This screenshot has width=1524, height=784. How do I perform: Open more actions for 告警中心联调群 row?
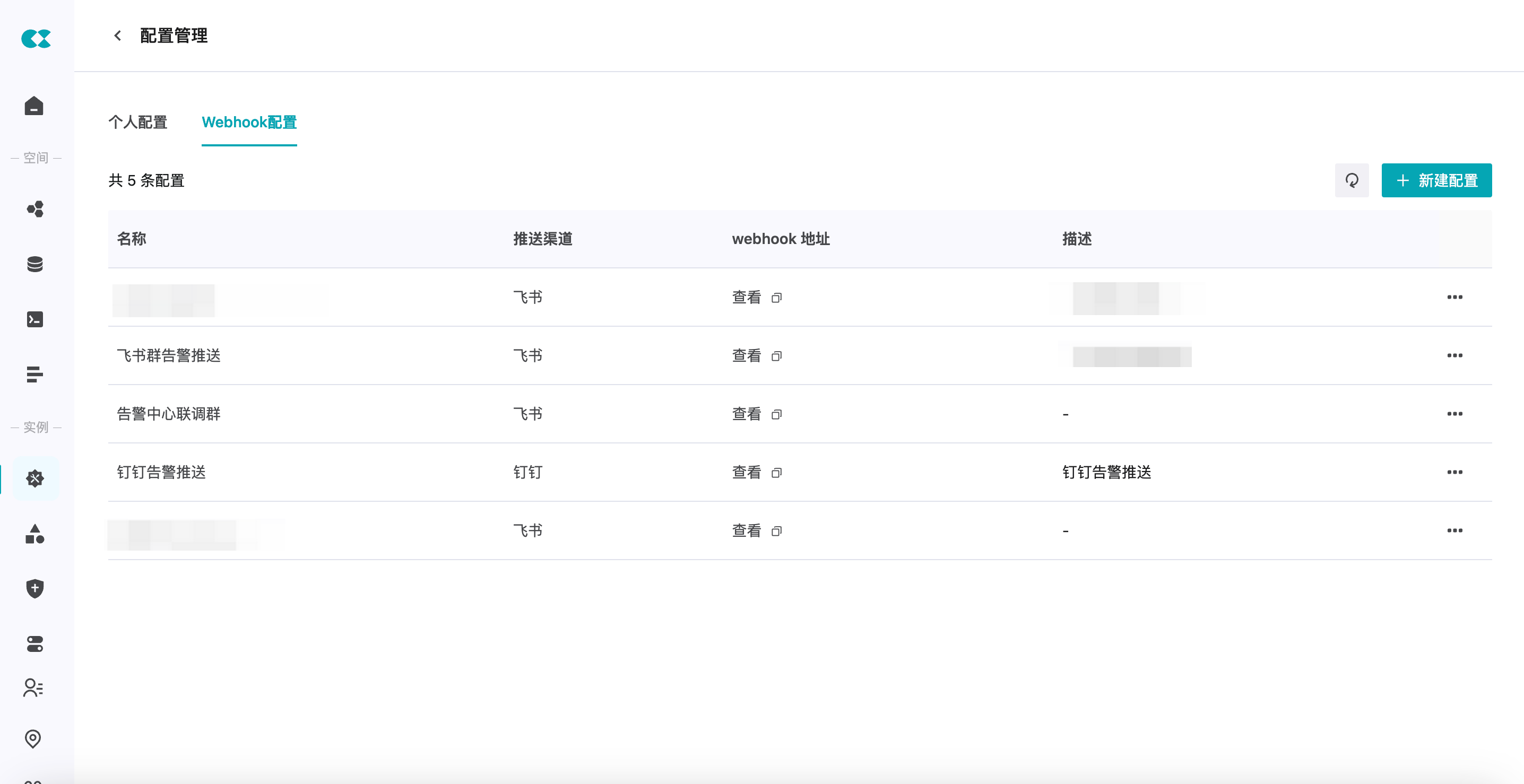[x=1454, y=414]
